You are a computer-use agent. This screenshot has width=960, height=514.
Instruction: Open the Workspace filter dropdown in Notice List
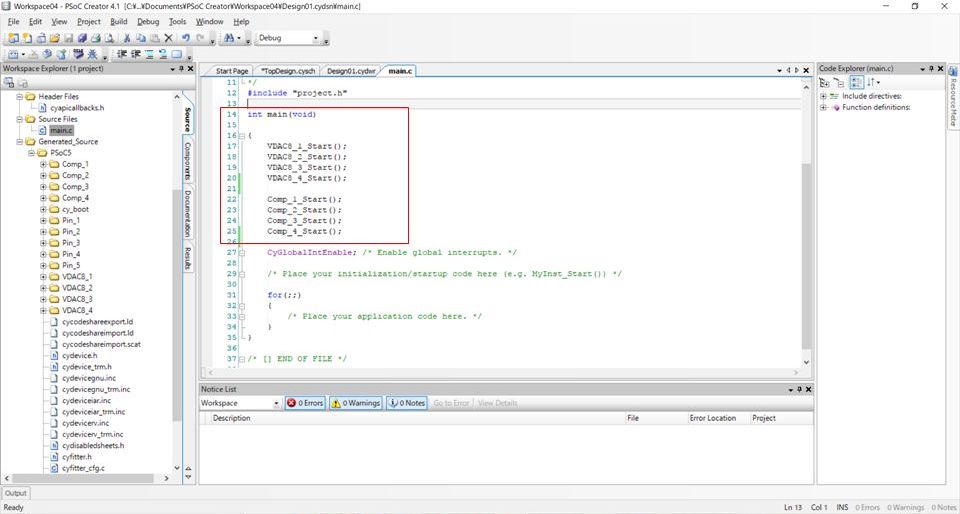coord(276,403)
